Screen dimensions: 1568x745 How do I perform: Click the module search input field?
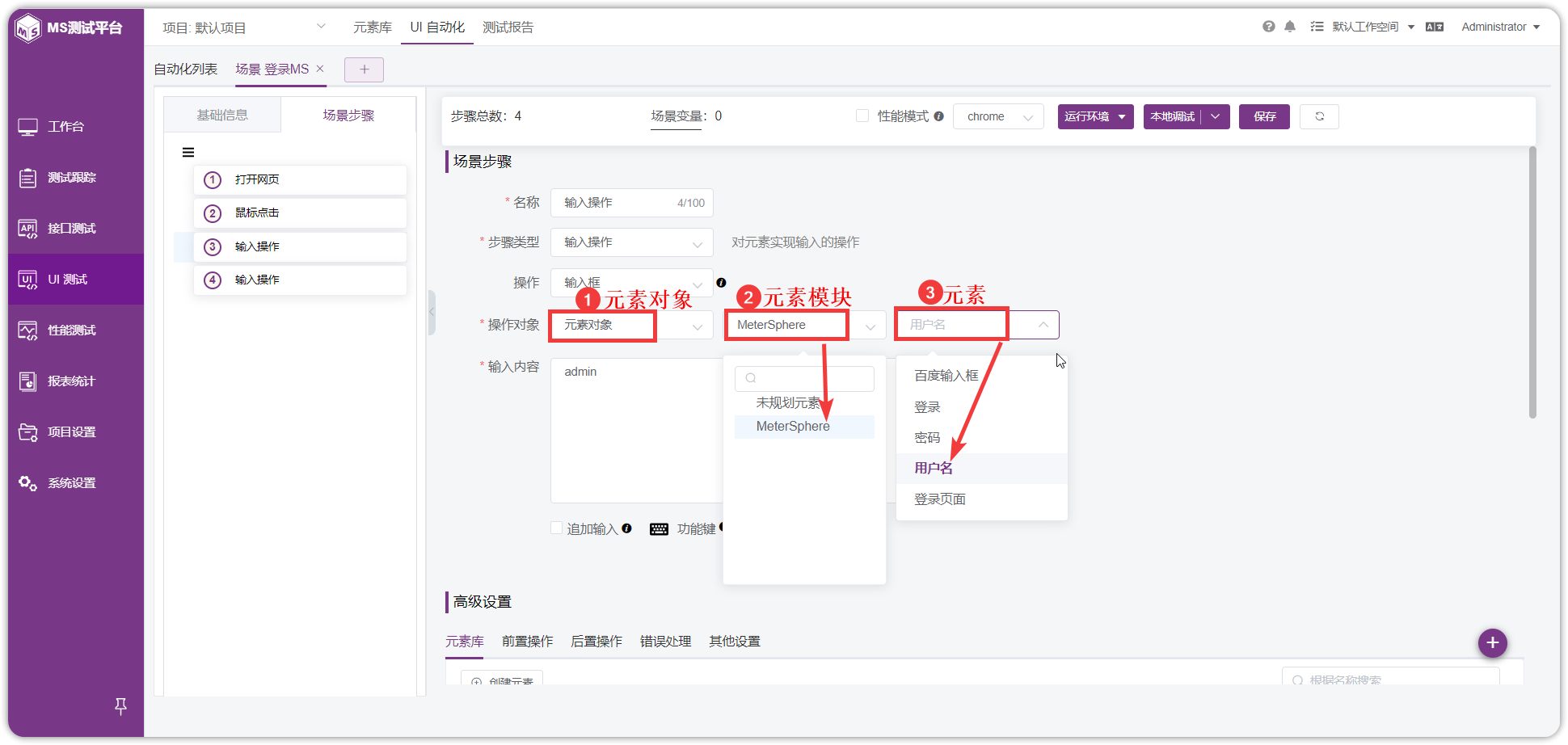pos(804,378)
